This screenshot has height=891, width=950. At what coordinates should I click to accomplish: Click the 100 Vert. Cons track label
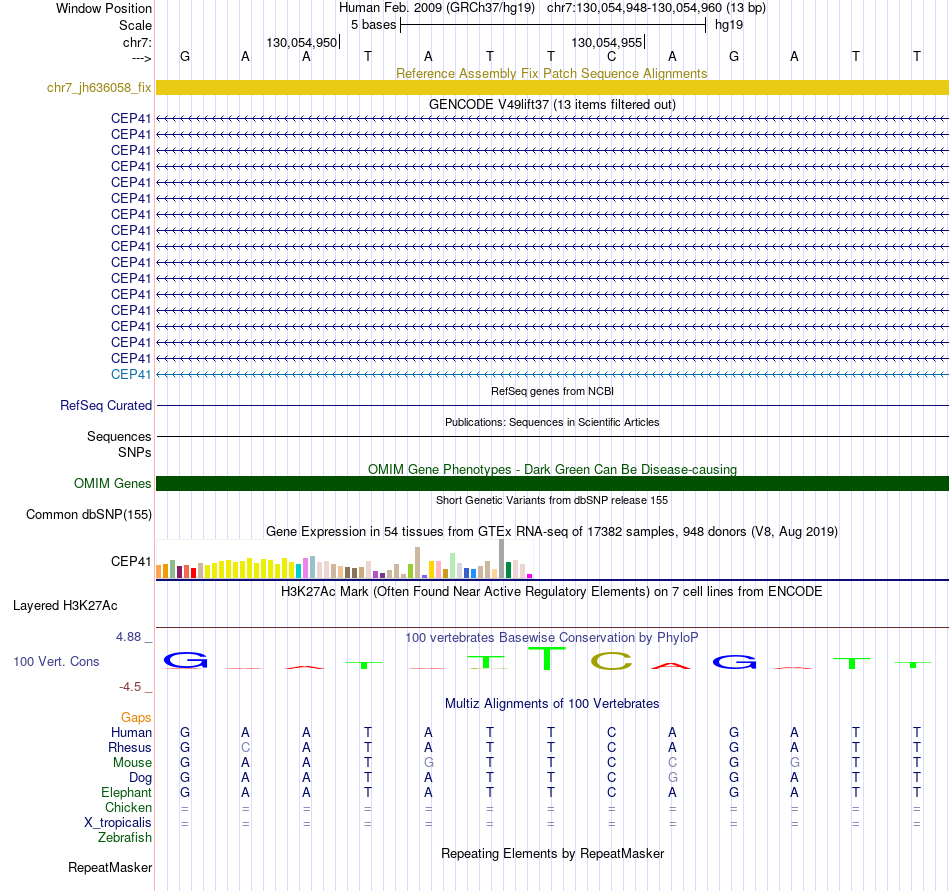click(x=56, y=661)
